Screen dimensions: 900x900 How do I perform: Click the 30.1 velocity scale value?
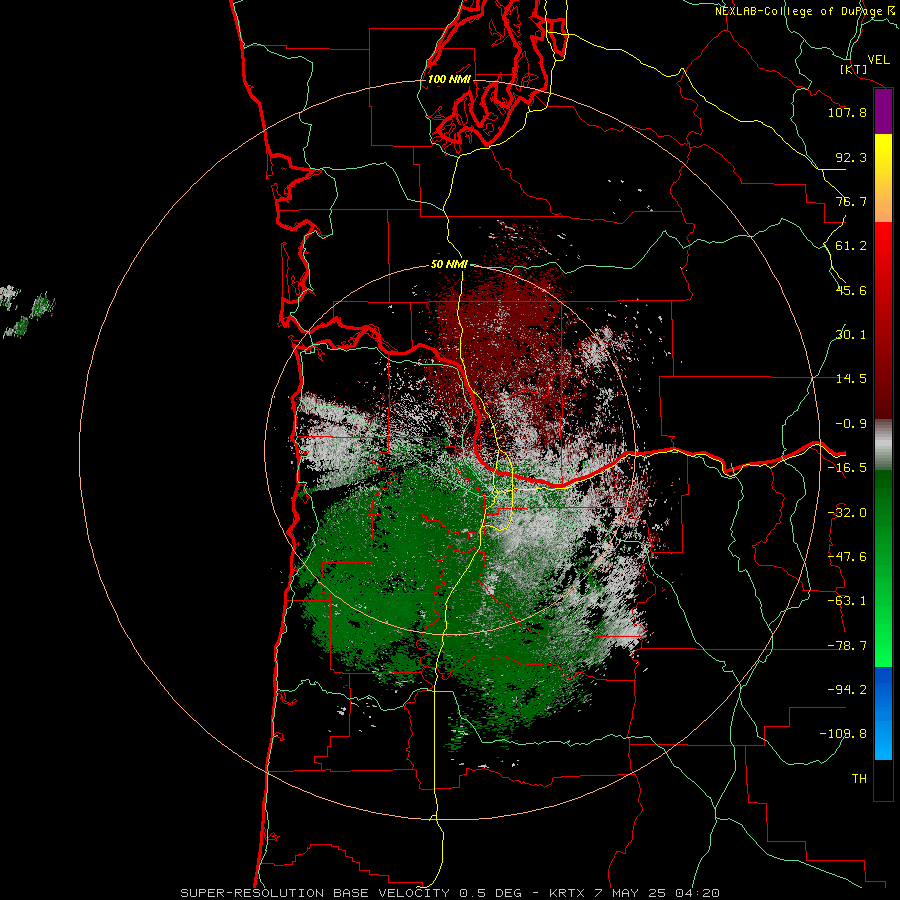click(x=851, y=335)
